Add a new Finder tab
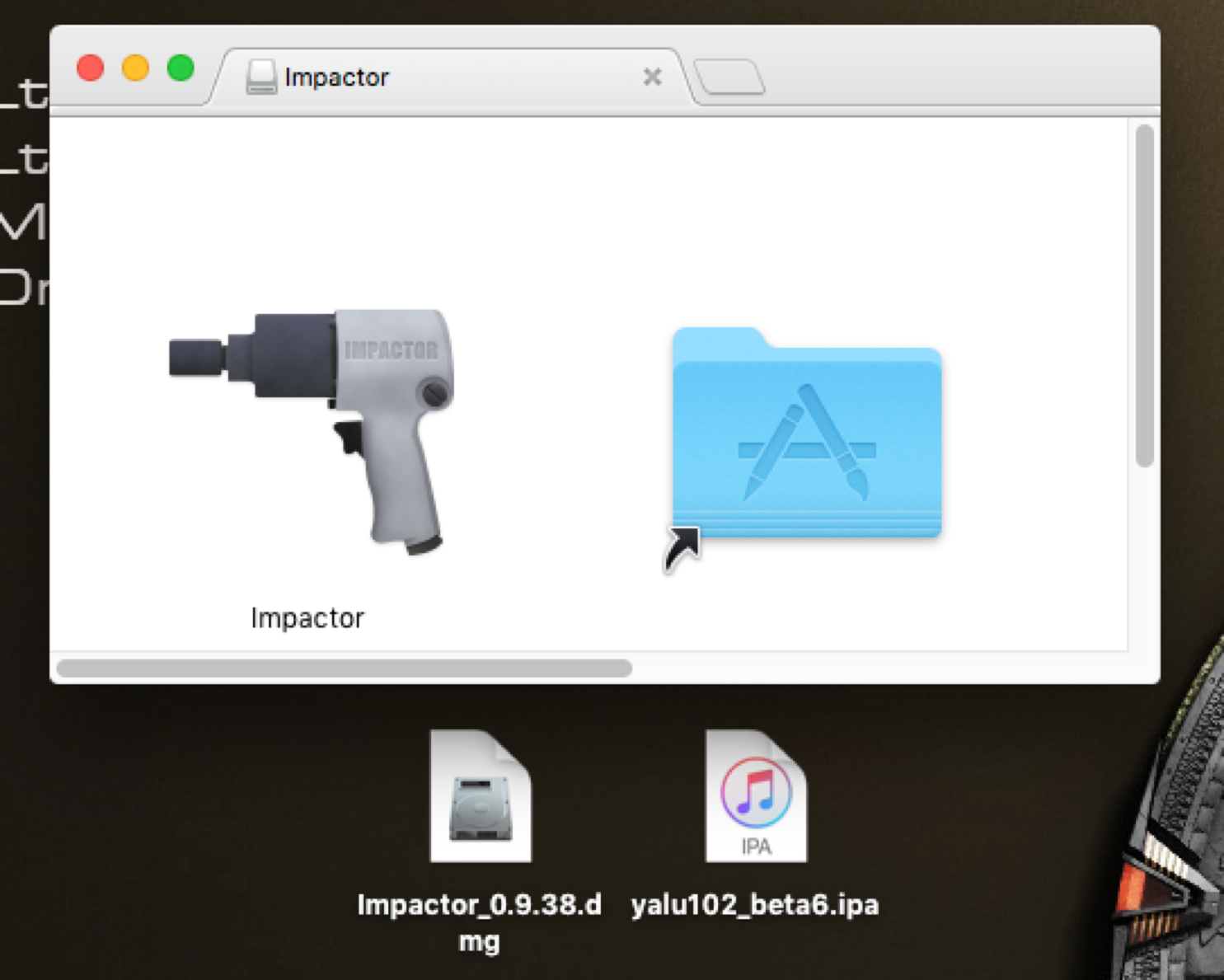 tap(729, 77)
